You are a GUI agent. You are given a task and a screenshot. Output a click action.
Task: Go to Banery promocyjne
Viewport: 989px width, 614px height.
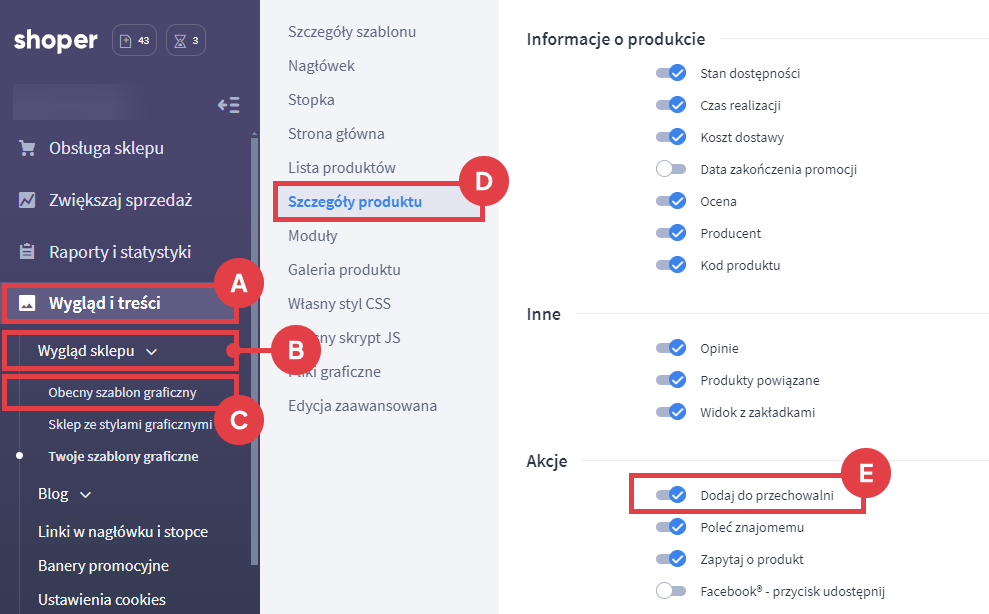(103, 565)
